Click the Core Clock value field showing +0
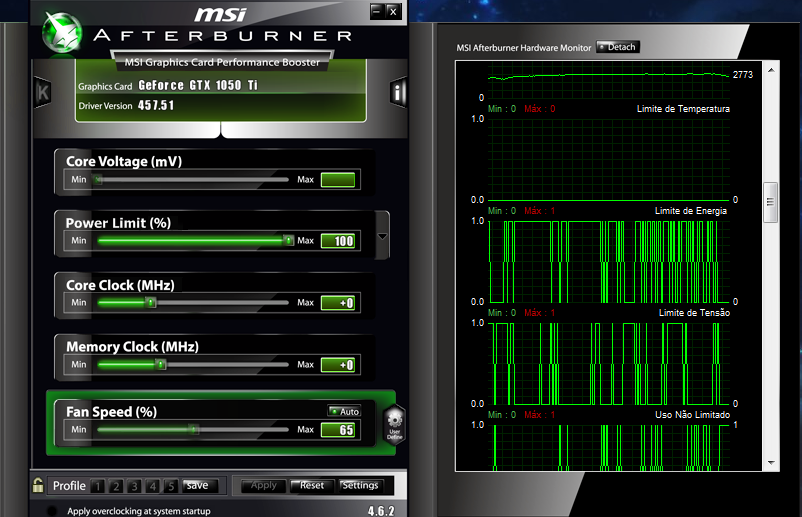 pyautogui.click(x=338, y=303)
